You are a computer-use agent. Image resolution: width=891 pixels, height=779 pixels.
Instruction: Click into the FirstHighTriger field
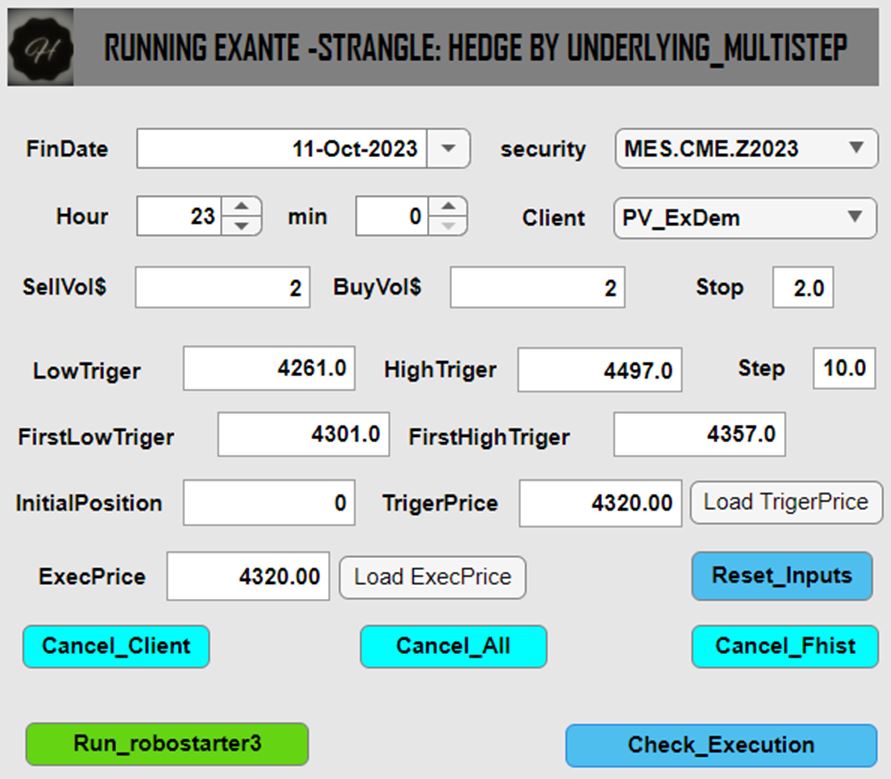(699, 435)
